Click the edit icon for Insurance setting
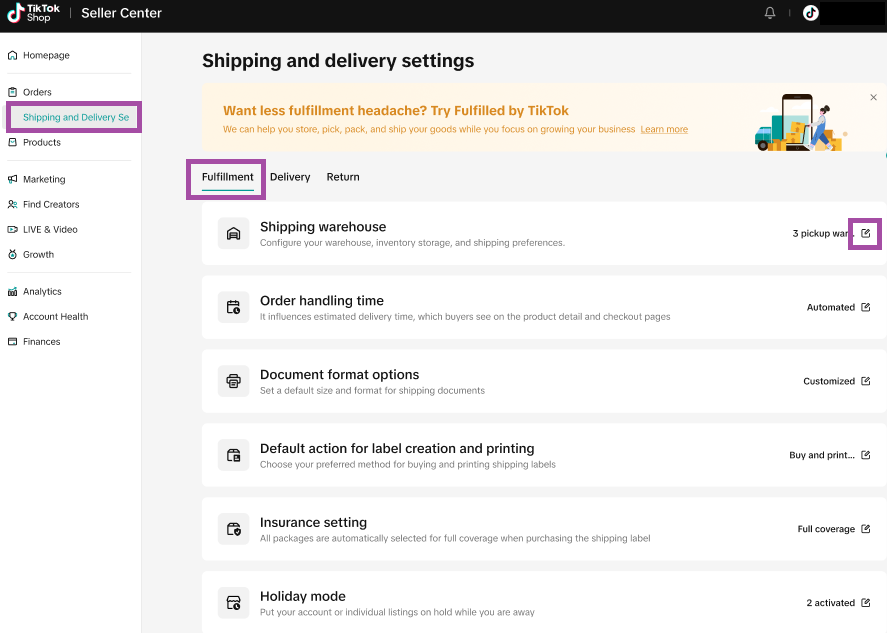 click(865, 529)
